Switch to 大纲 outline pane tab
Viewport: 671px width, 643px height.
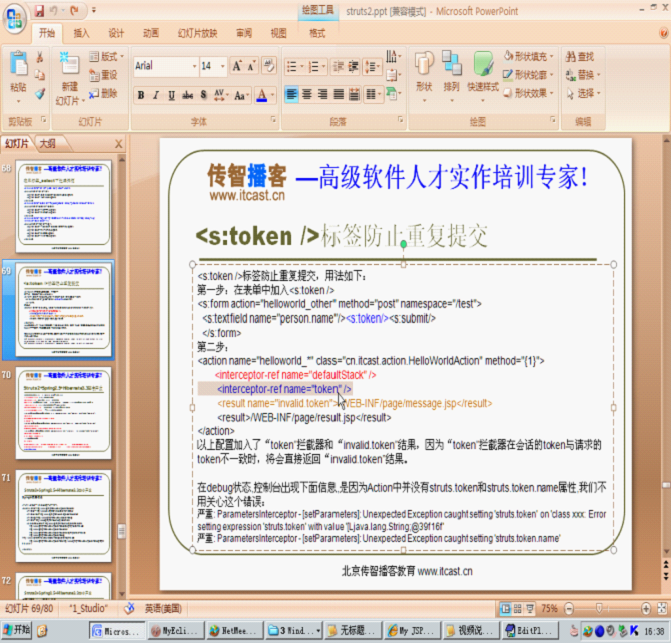48,143
